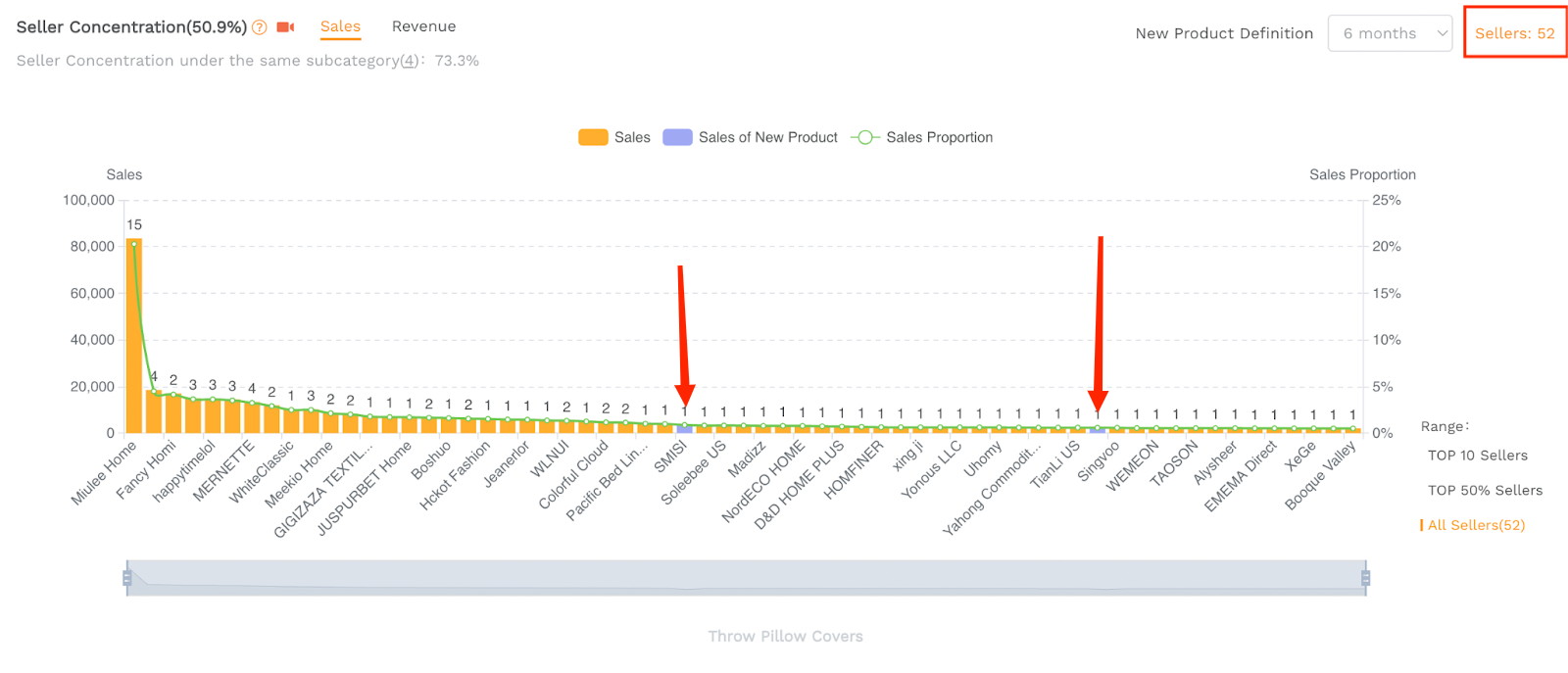Screen dimensions: 1568x673
Task: Open the video camera tutorial icon
Action: point(285,27)
